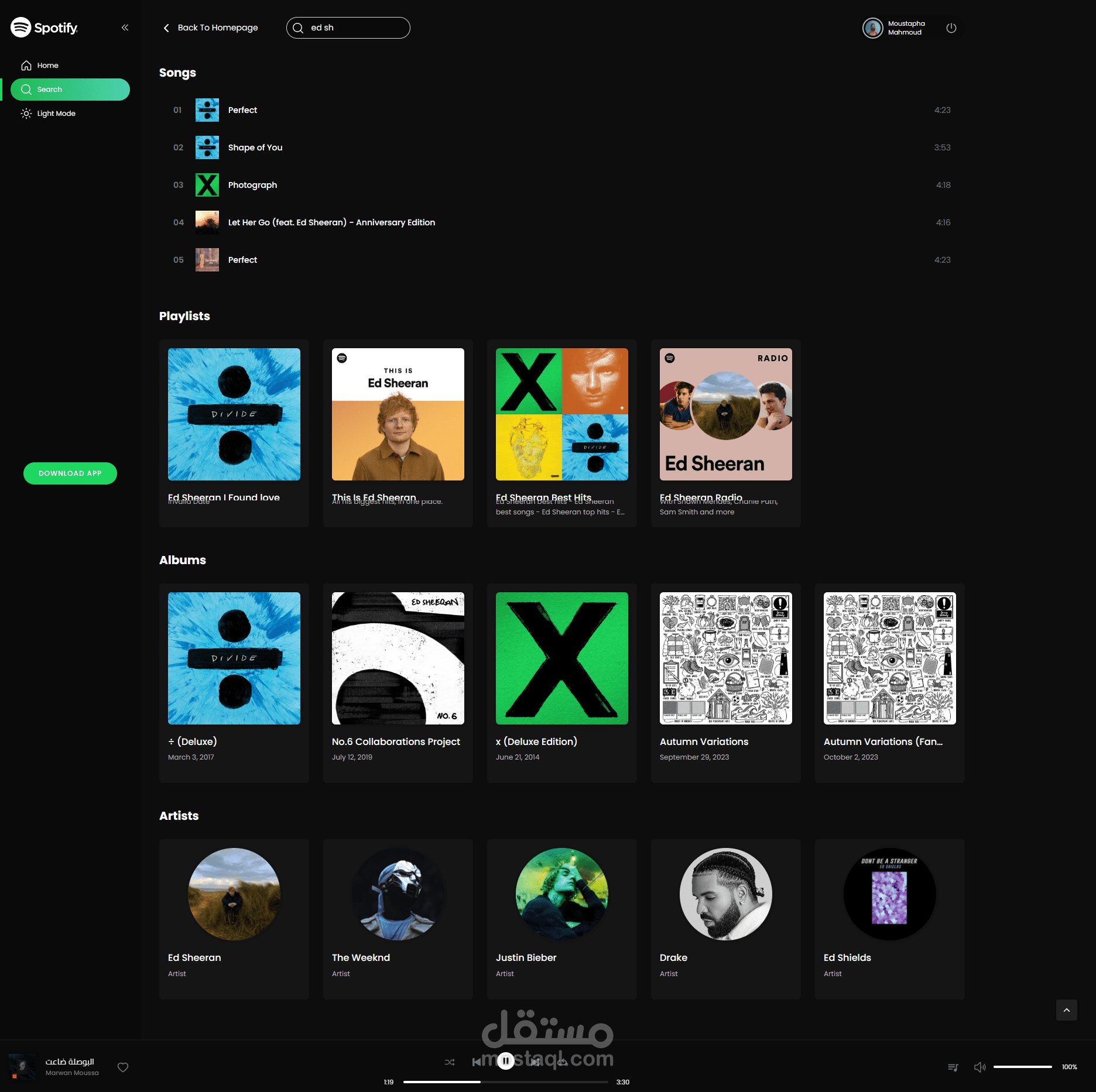
Task: Click Let Her Go song thumbnail
Action: (x=207, y=222)
